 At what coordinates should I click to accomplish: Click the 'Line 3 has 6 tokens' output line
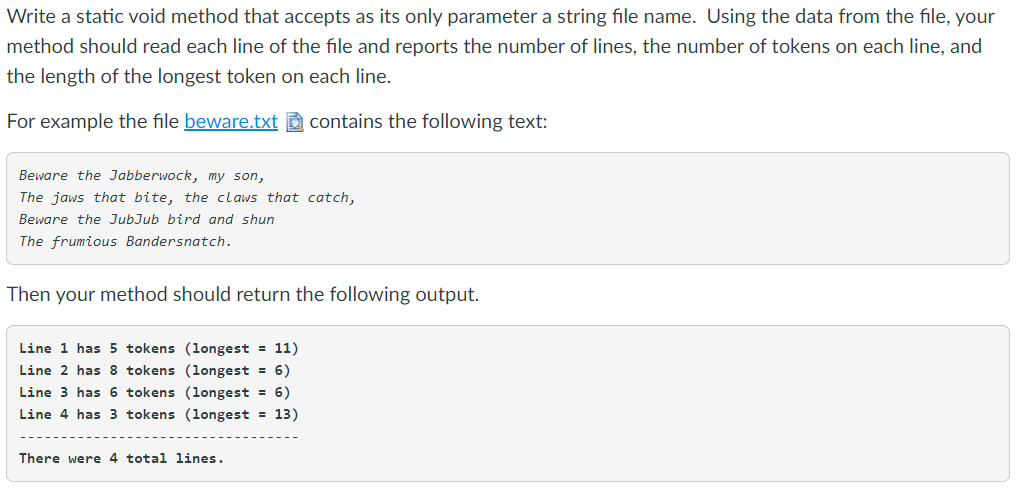[154, 392]
